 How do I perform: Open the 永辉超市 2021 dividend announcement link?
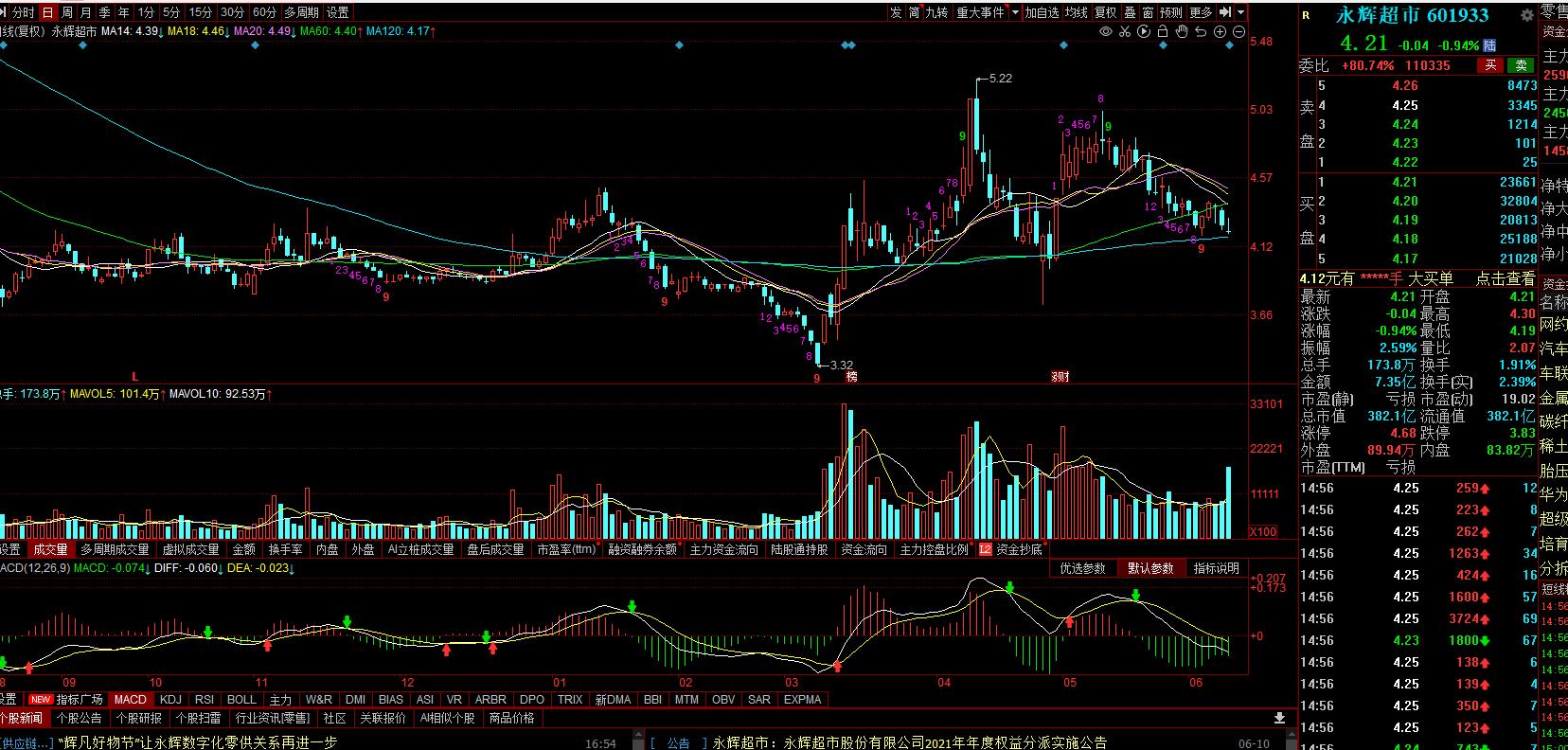pyautogui.click(x=909, y=742)
